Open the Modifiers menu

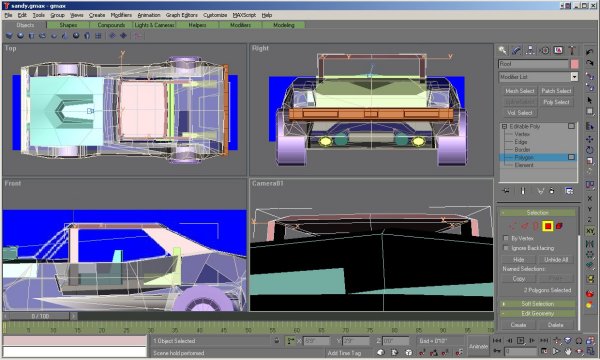coord(121,15)
